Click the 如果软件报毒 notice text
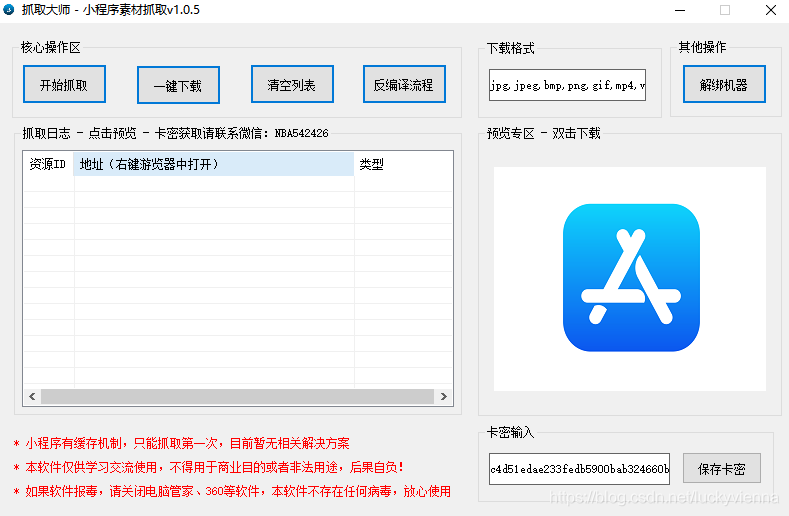 [x=232, y=491]
